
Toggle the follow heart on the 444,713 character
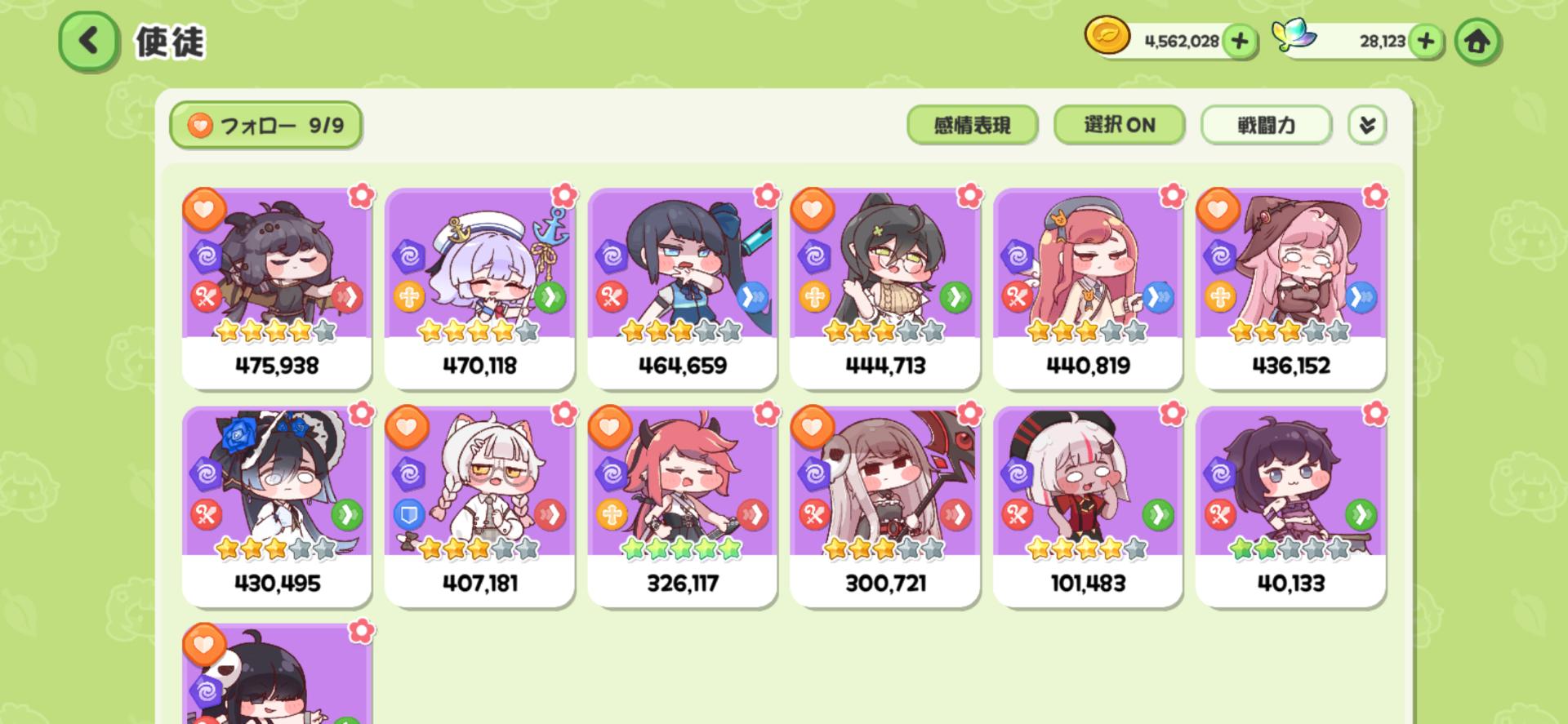[812, 209]
